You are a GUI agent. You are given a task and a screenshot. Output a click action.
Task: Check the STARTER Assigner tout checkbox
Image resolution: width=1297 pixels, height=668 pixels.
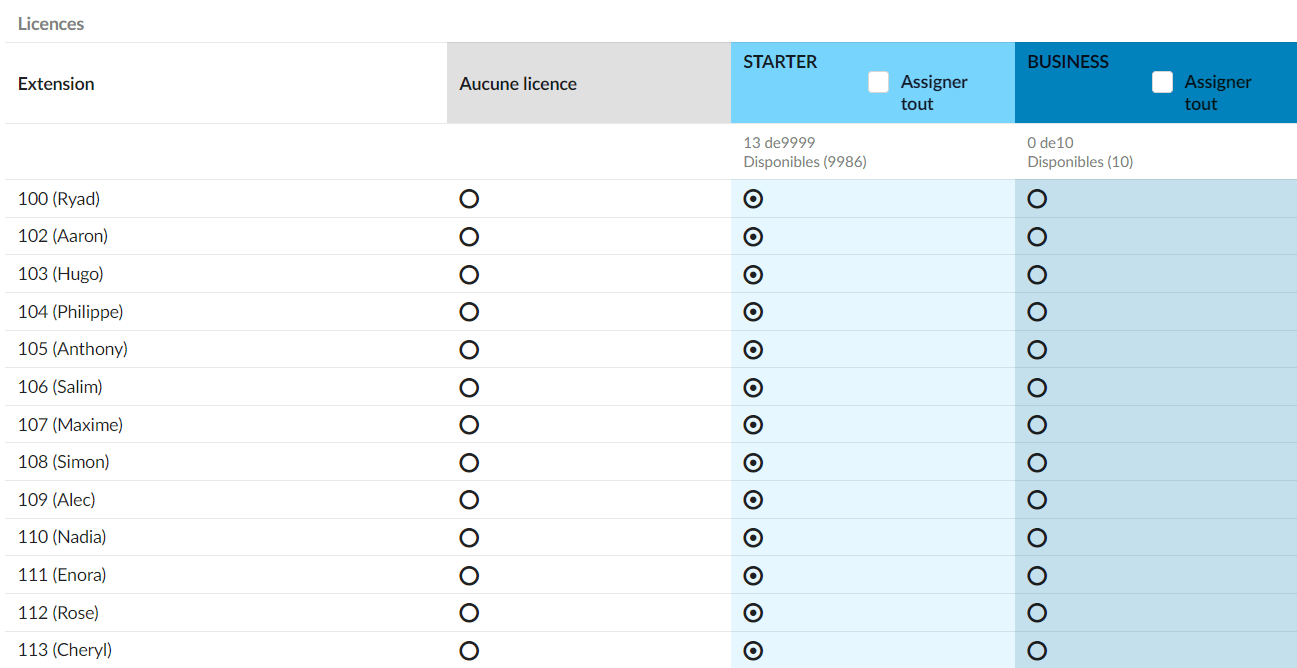click(878, 82)
